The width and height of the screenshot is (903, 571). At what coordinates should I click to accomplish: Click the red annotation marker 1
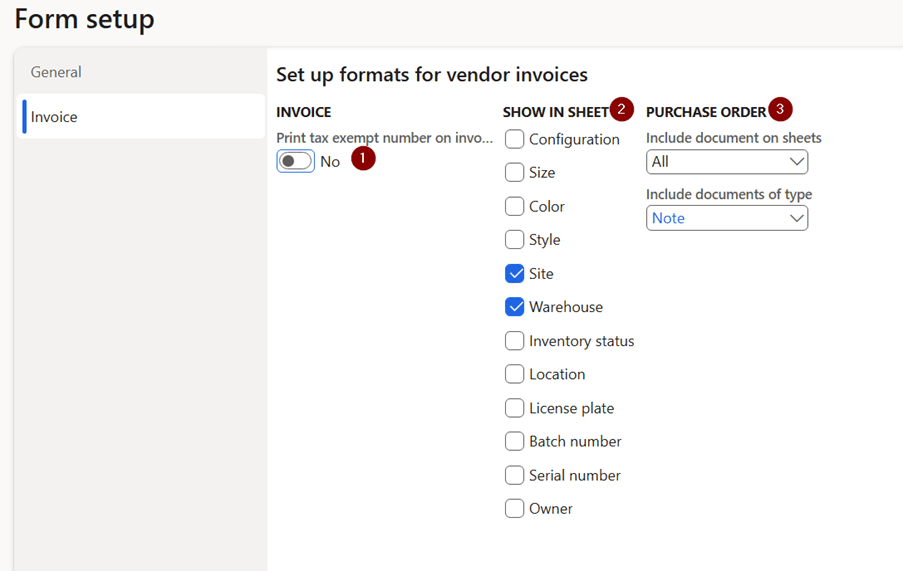coord(363,158)
